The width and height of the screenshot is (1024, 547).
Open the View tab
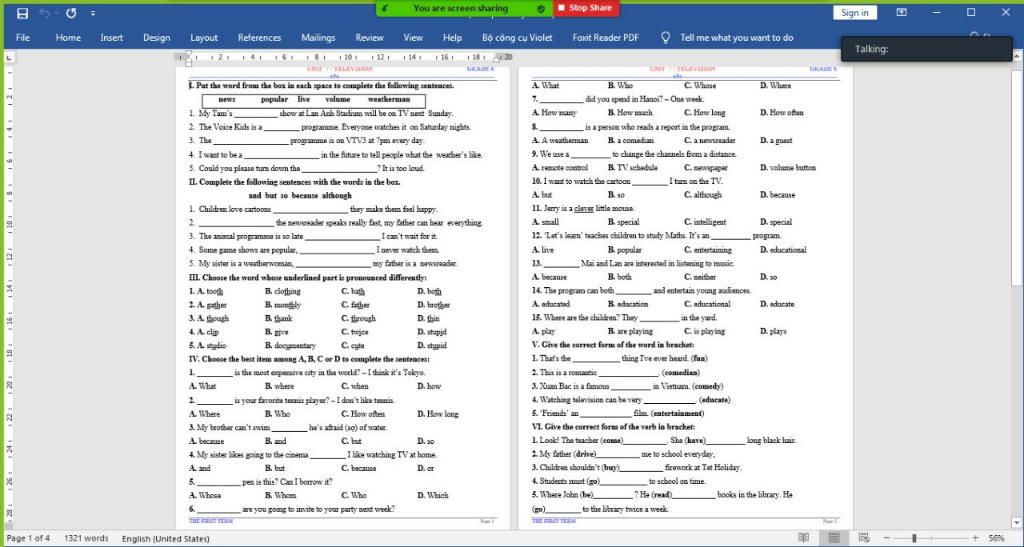click(413, 38)
